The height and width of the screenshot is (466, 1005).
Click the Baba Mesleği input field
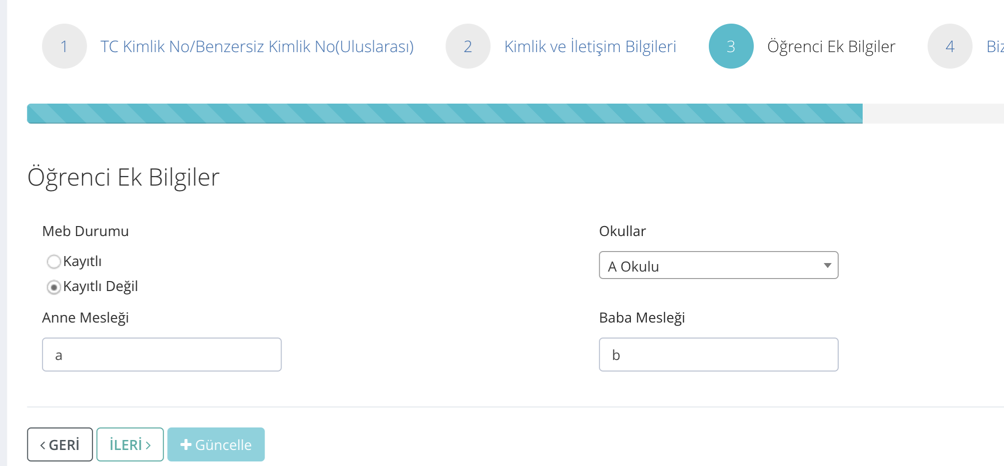(718, 355)
